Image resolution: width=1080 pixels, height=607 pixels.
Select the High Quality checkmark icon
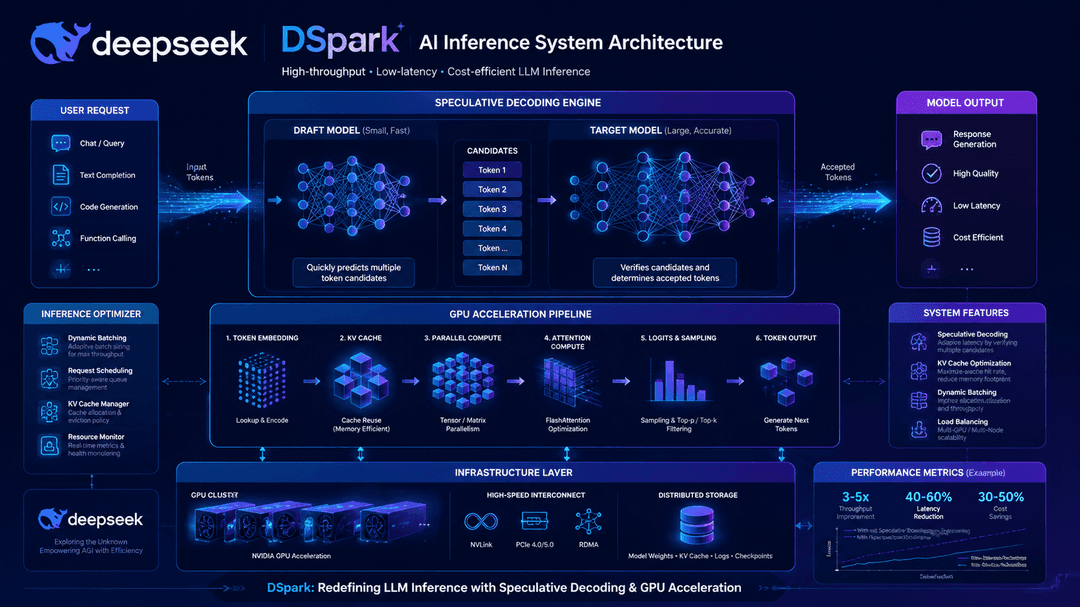(x=931, y=174)
